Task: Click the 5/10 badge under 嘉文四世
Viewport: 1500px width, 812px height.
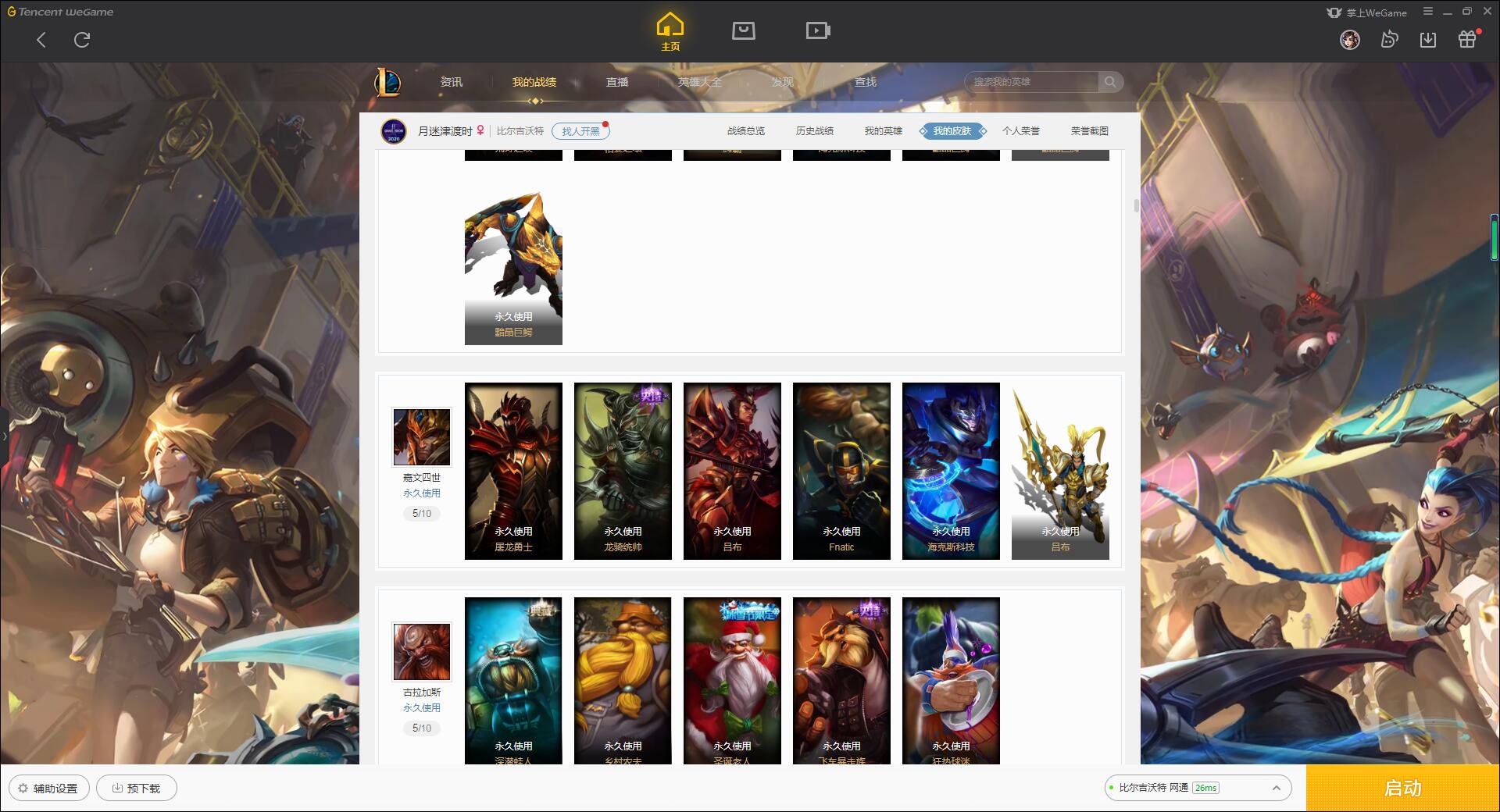Action: [422, 514]
